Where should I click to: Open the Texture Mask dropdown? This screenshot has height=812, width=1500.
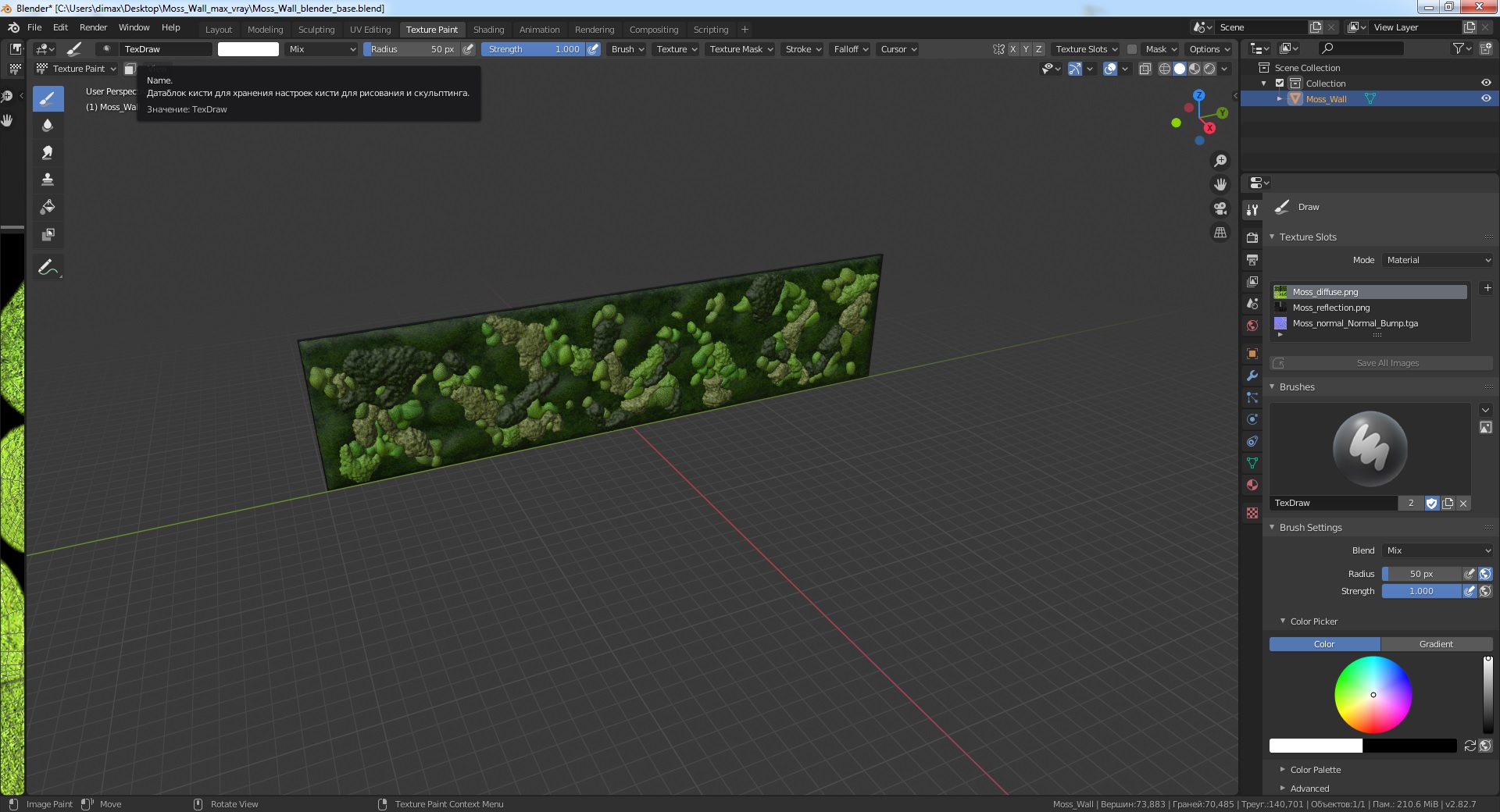coord(741,49)
